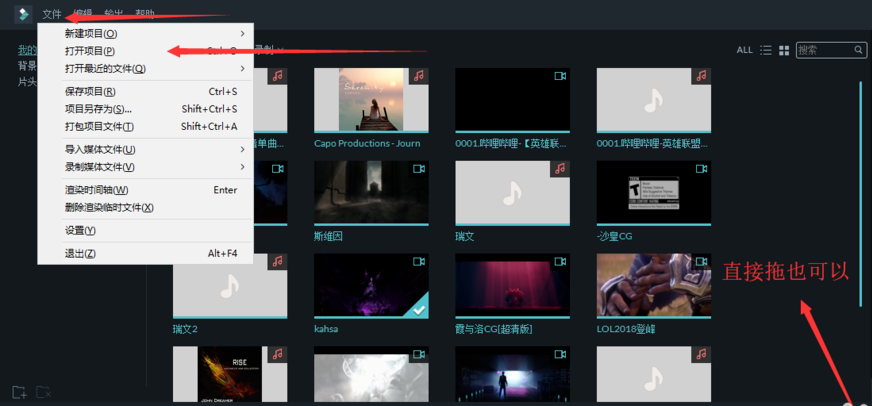The image size is (872, 406).
Task: Click the delete folder icon
Action: click(44, 392)
